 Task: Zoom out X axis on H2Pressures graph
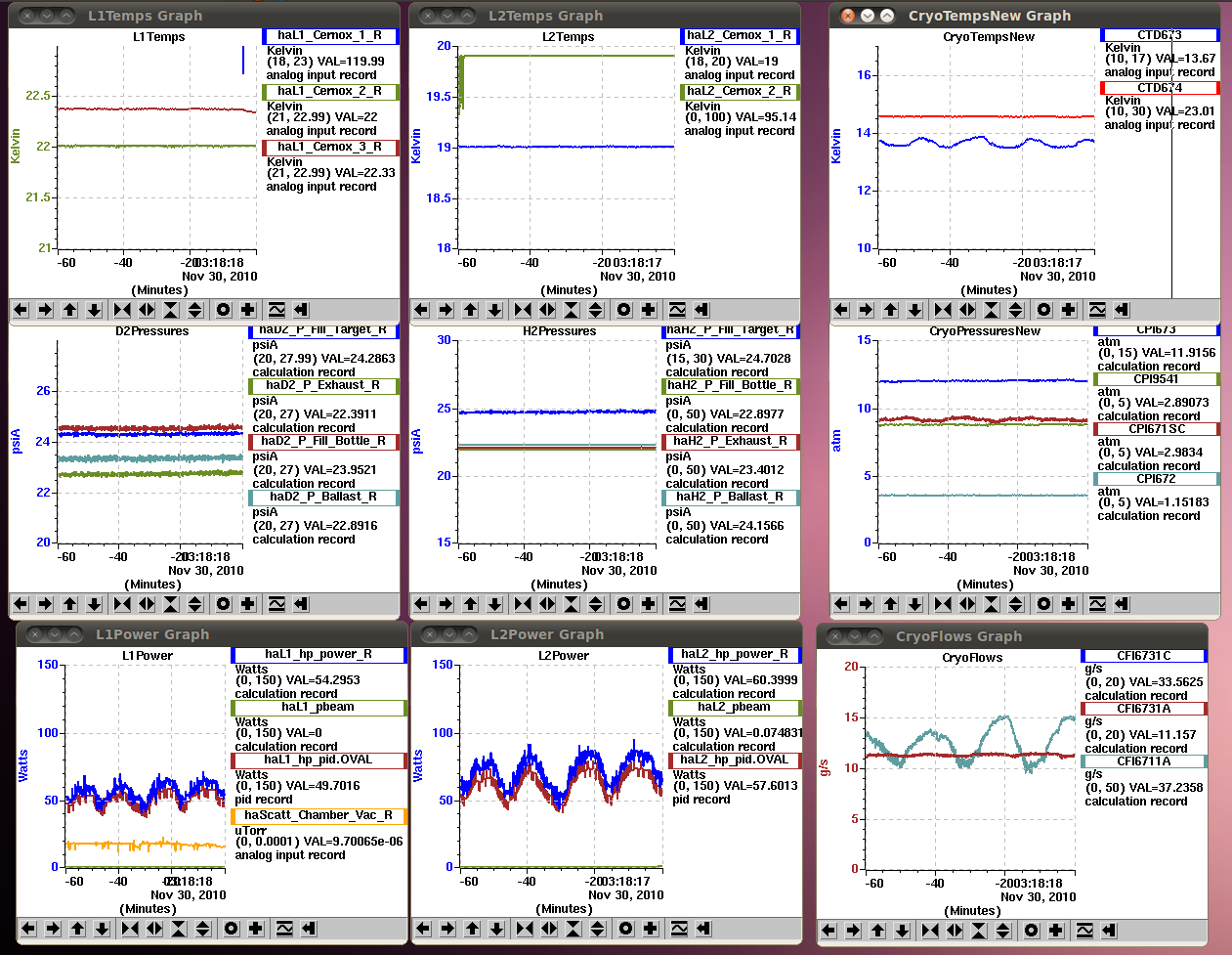pos(547,604)
